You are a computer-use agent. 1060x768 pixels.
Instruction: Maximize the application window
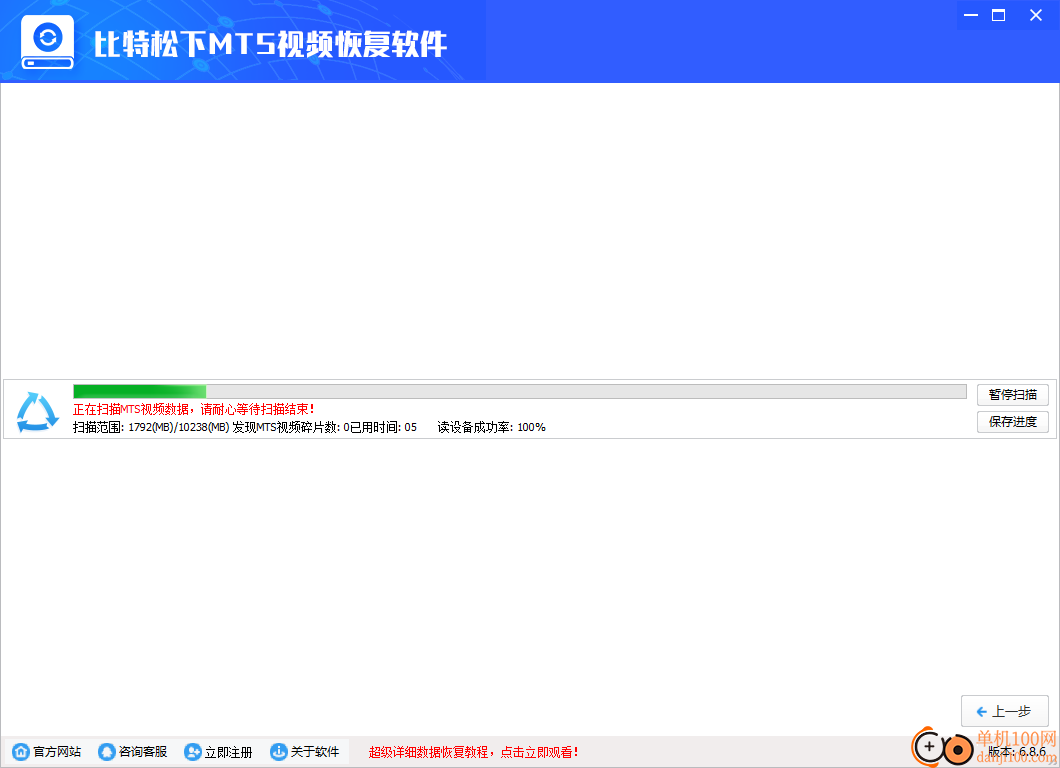coord(998,15)
